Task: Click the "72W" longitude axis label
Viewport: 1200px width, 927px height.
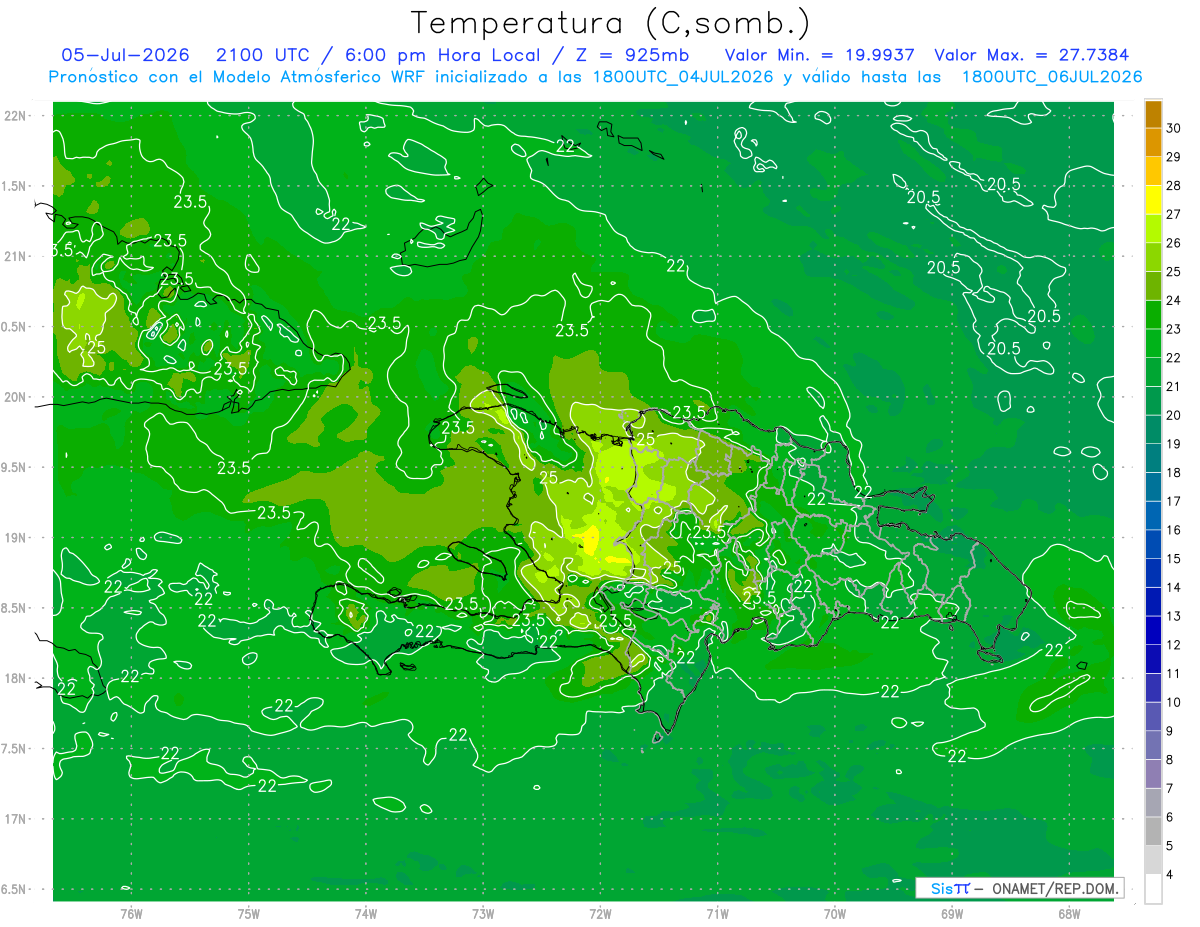Action: tap(601, 914)
